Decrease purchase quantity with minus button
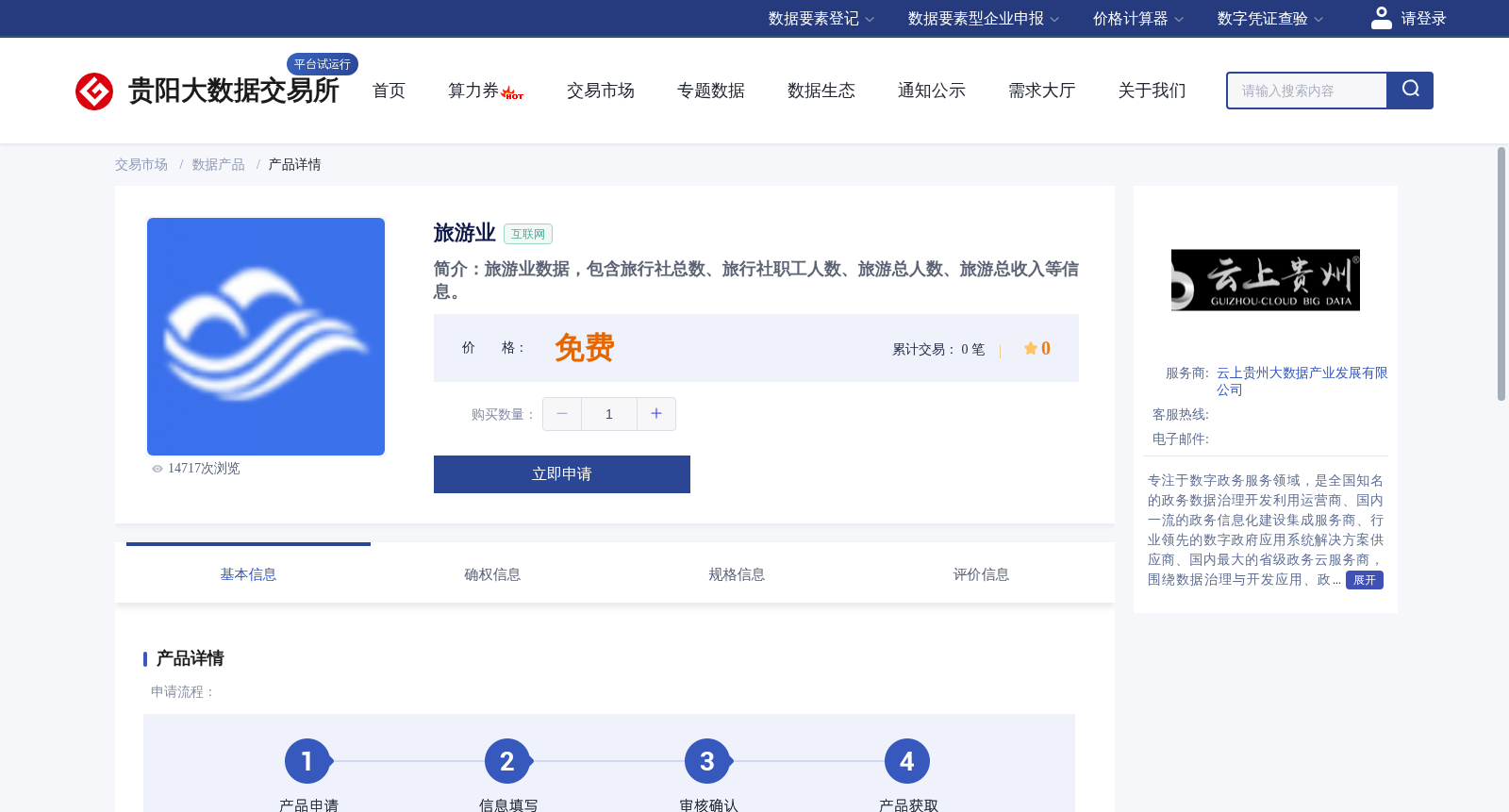Viewport: 1509px width, 812px height. [562, 414]
